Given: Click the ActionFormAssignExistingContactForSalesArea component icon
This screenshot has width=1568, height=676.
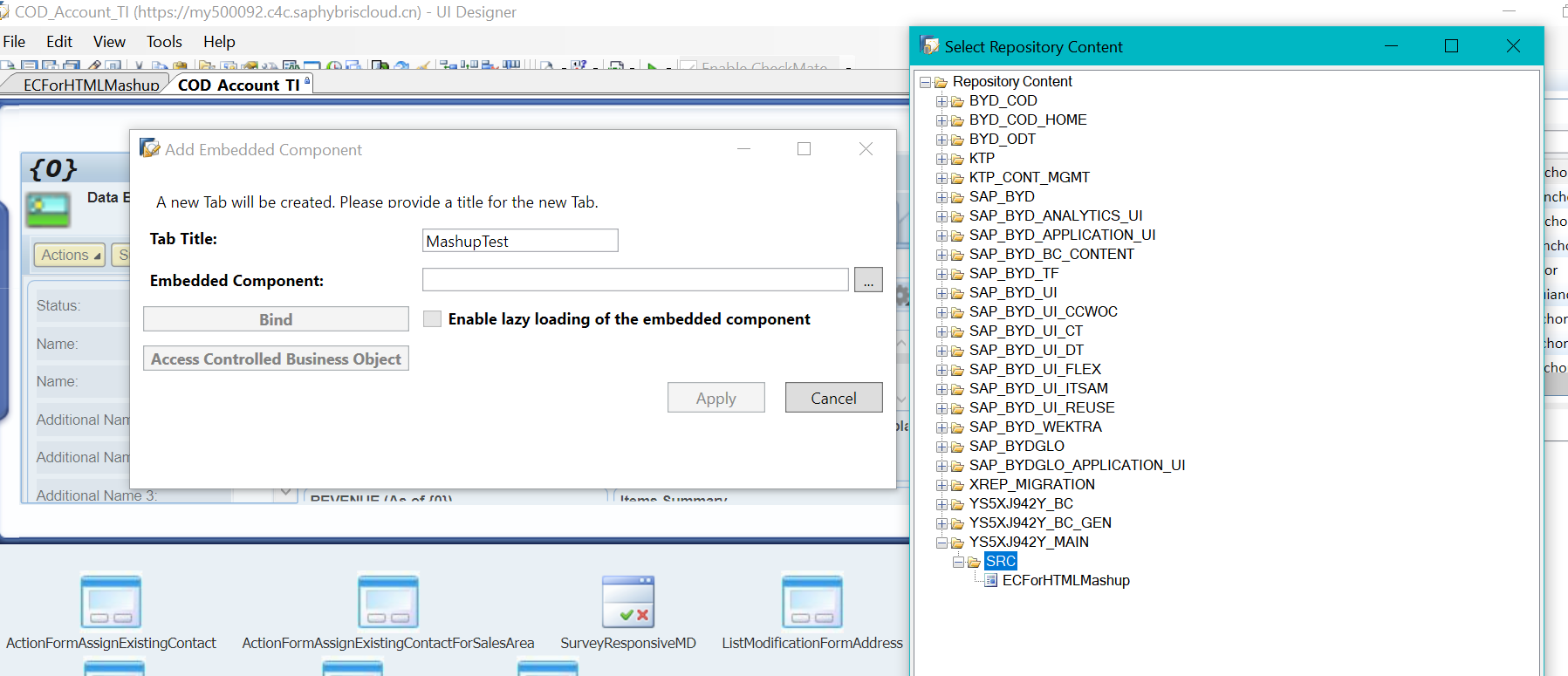Looking at the screenshot, I should (x=388, y=601).
